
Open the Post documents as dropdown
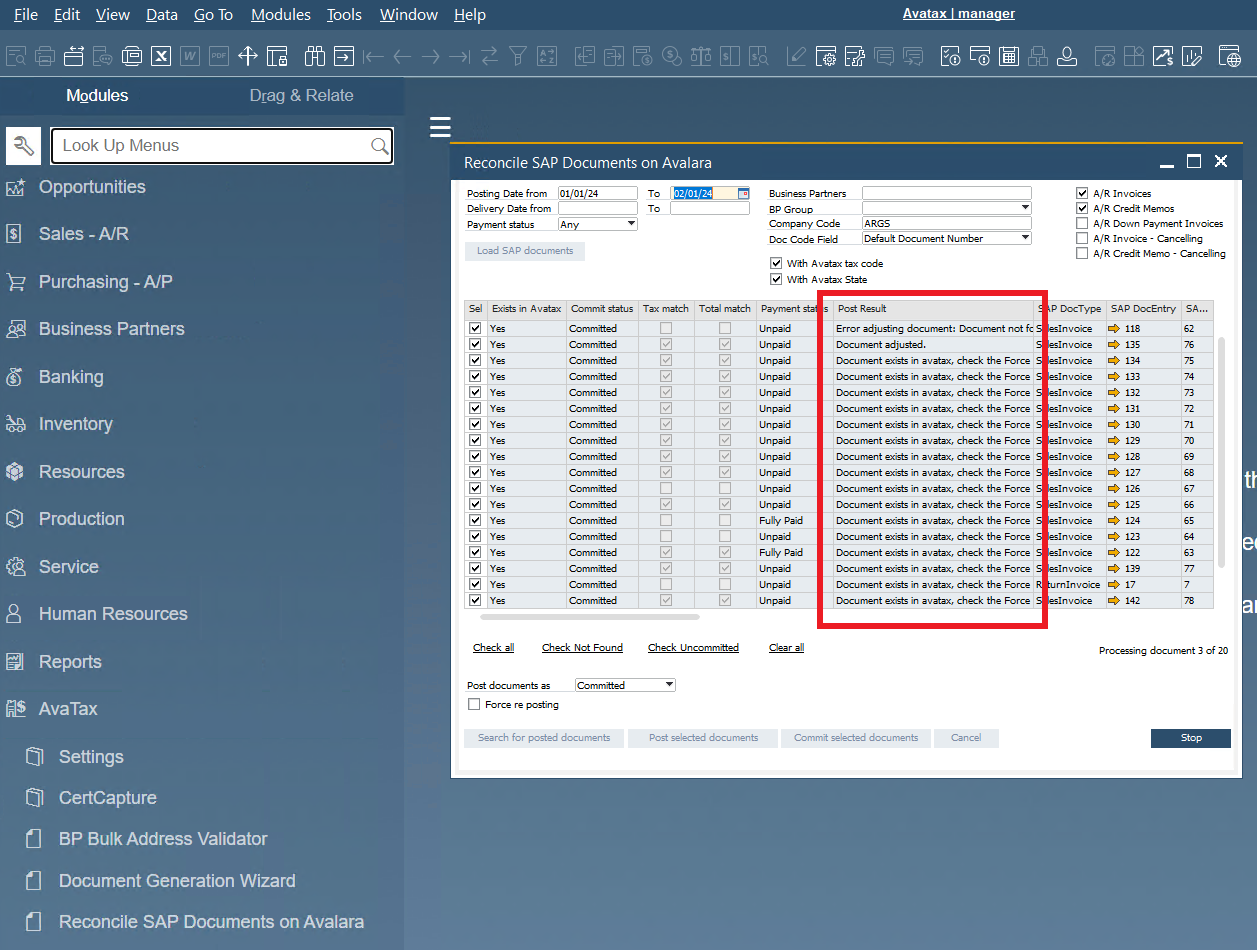pos(626,685)
